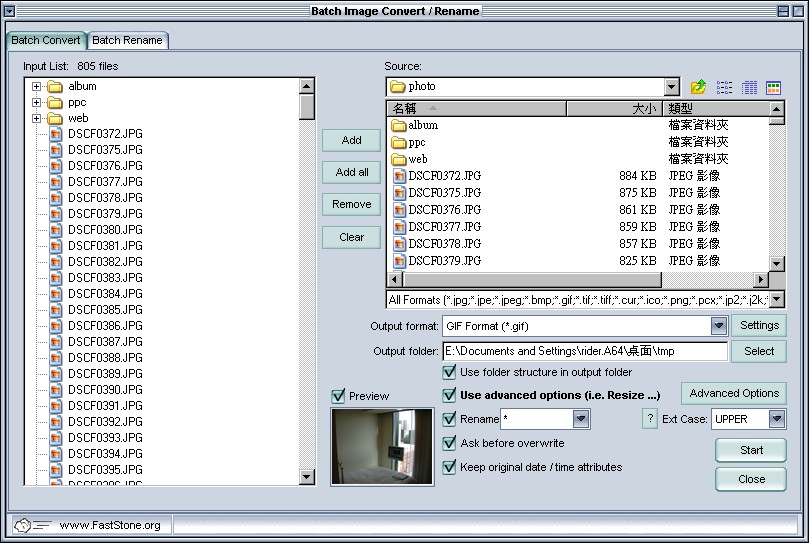The width and height of the screenshot is (809, 543).
Task: Switch source list to details view
Action: pyautogui.click(x=749, y=88)
